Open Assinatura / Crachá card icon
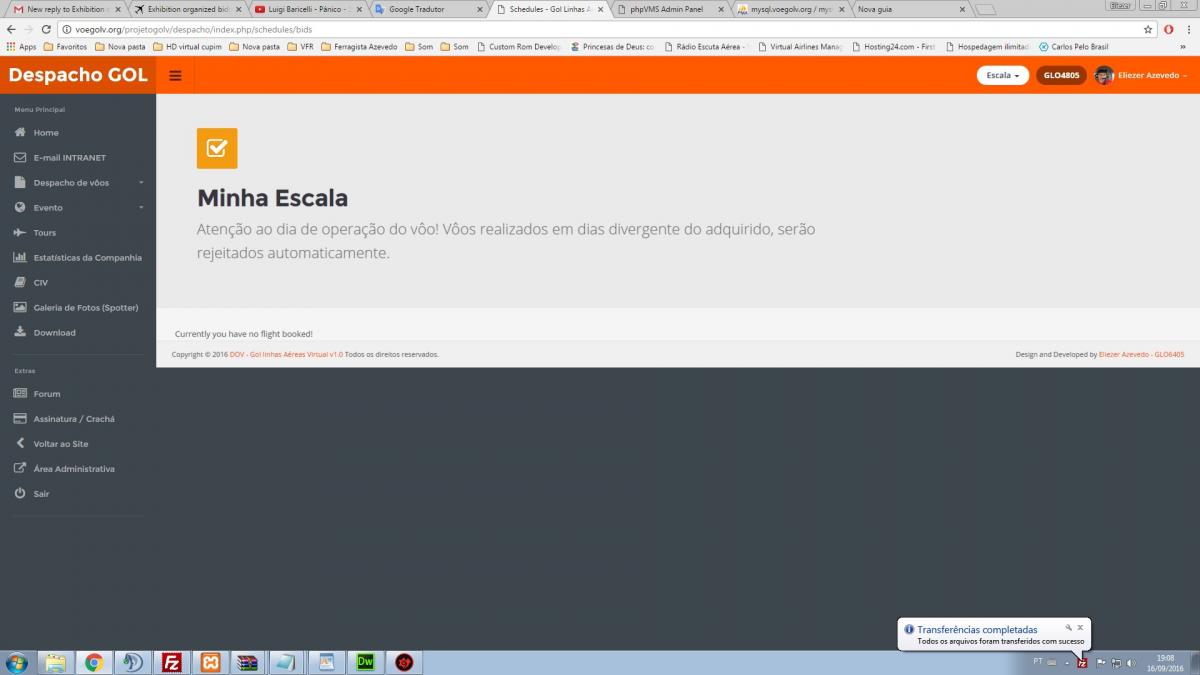This screenshot has height=675, width=1200. (20, 418)
